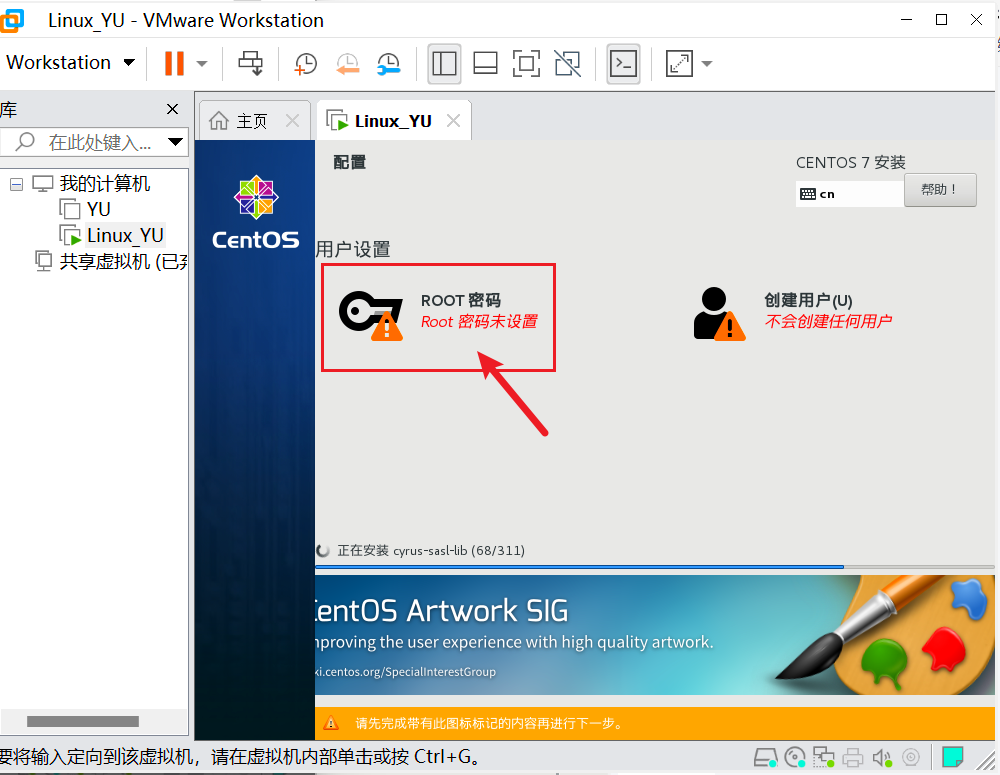This screenshot has height=775, width=1000.
Task: Click the 帮助！ button
Action: pyautogui.click(x=940, y=190)
